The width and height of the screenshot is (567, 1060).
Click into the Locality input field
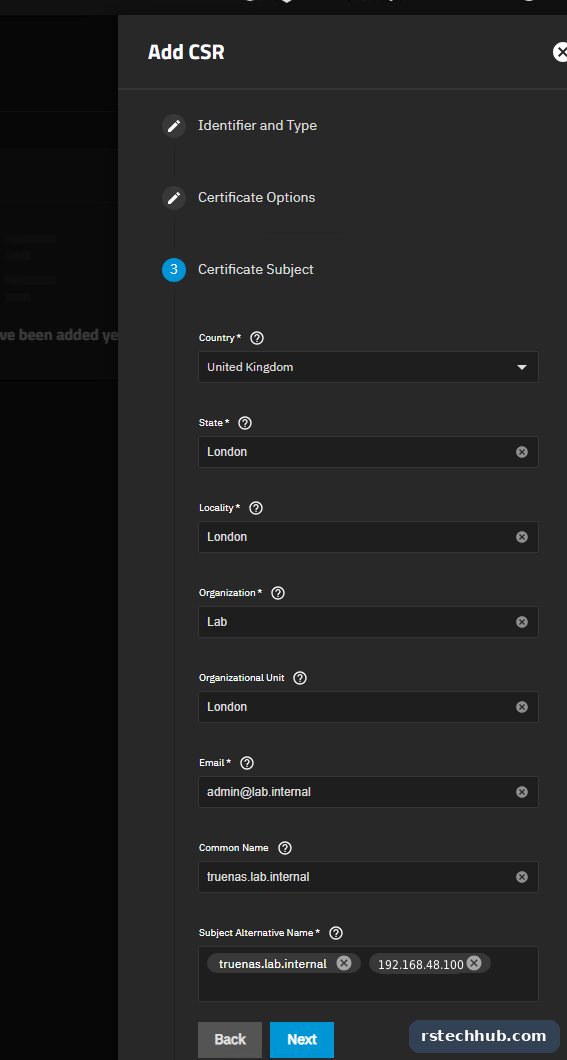tap(368, 537)
